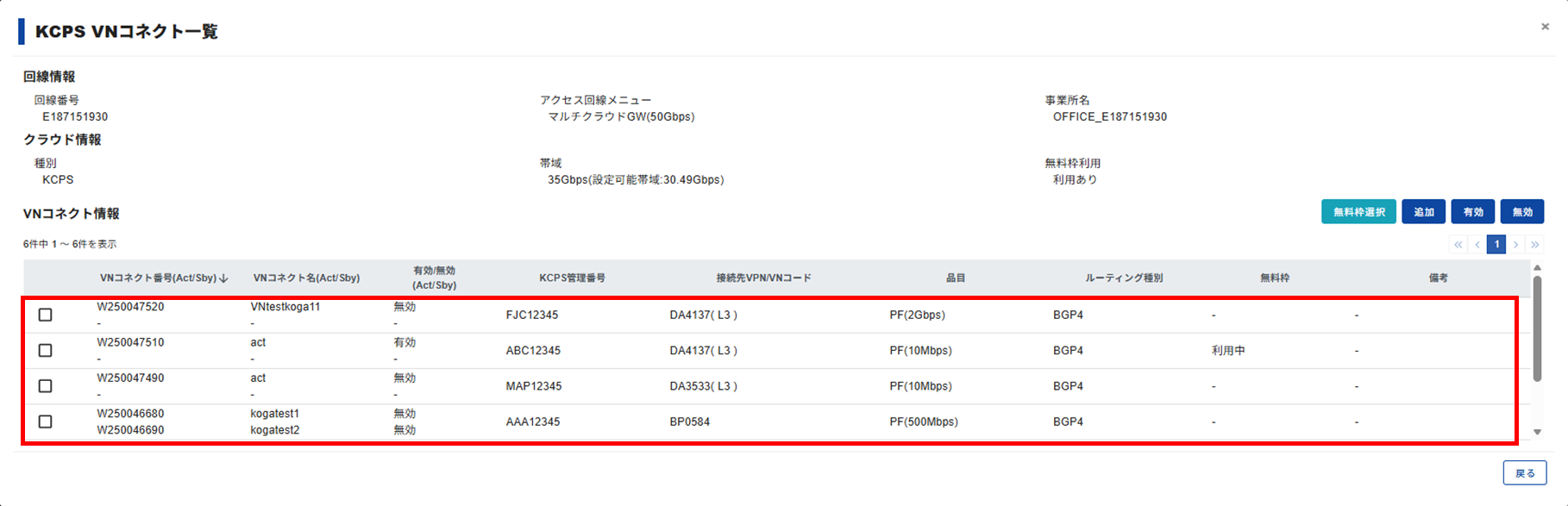Image resolution: width=1568 pixels, height=506 pixels.
Task: Click the 無効 disable button
Action: (x=1522, y=212)
